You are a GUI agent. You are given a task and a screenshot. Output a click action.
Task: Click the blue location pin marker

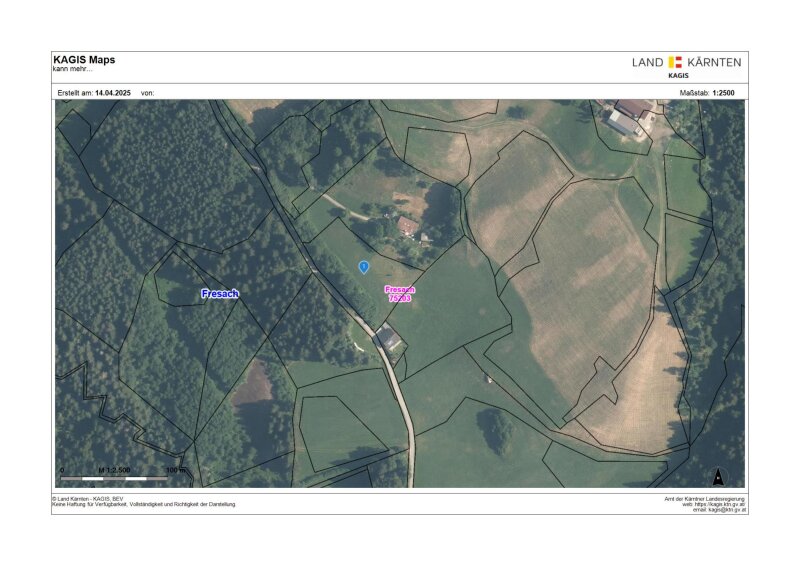tap(364, 267)
